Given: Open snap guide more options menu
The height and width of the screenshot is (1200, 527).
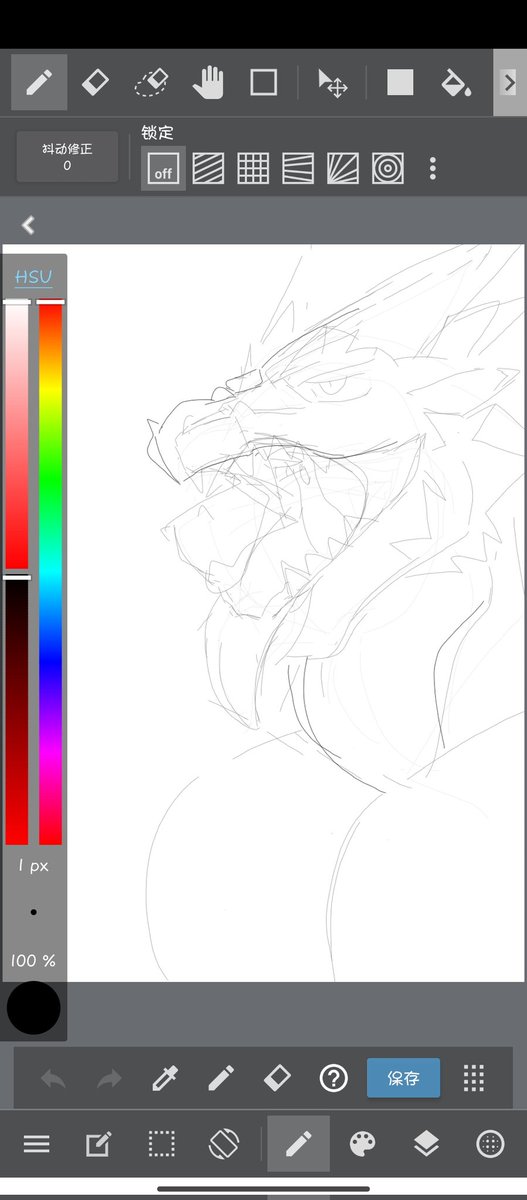Looking at the screenshot, I should coord(432,168).
